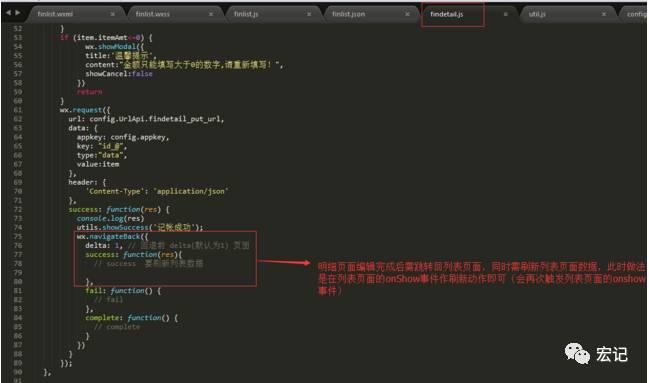649x383 pixels.
Task: Close the finlist.json tab
Action: pyautogui.click(x=407, y=14)
